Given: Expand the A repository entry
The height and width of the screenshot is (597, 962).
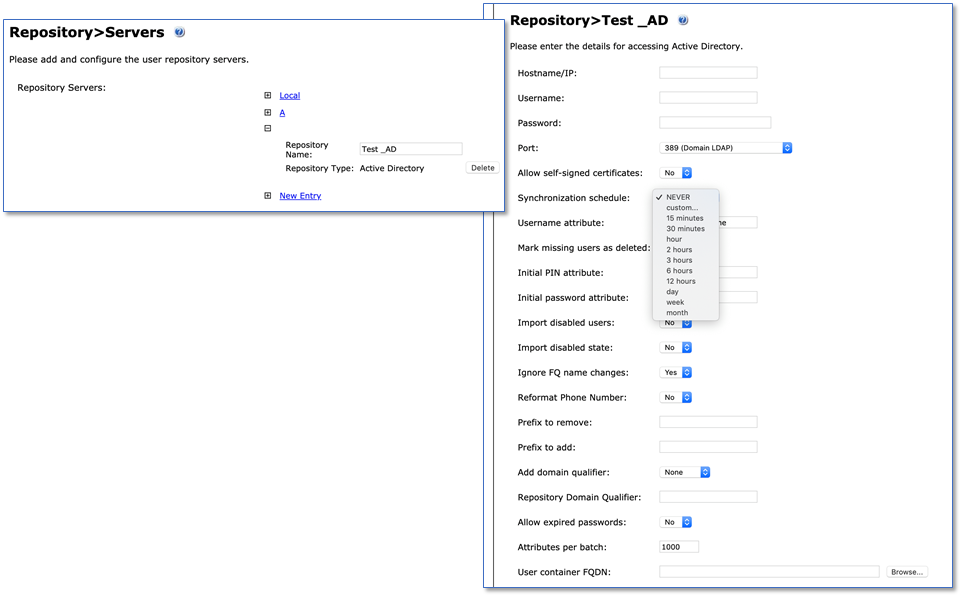Looking at the screenshot, I should coord(267,113).
